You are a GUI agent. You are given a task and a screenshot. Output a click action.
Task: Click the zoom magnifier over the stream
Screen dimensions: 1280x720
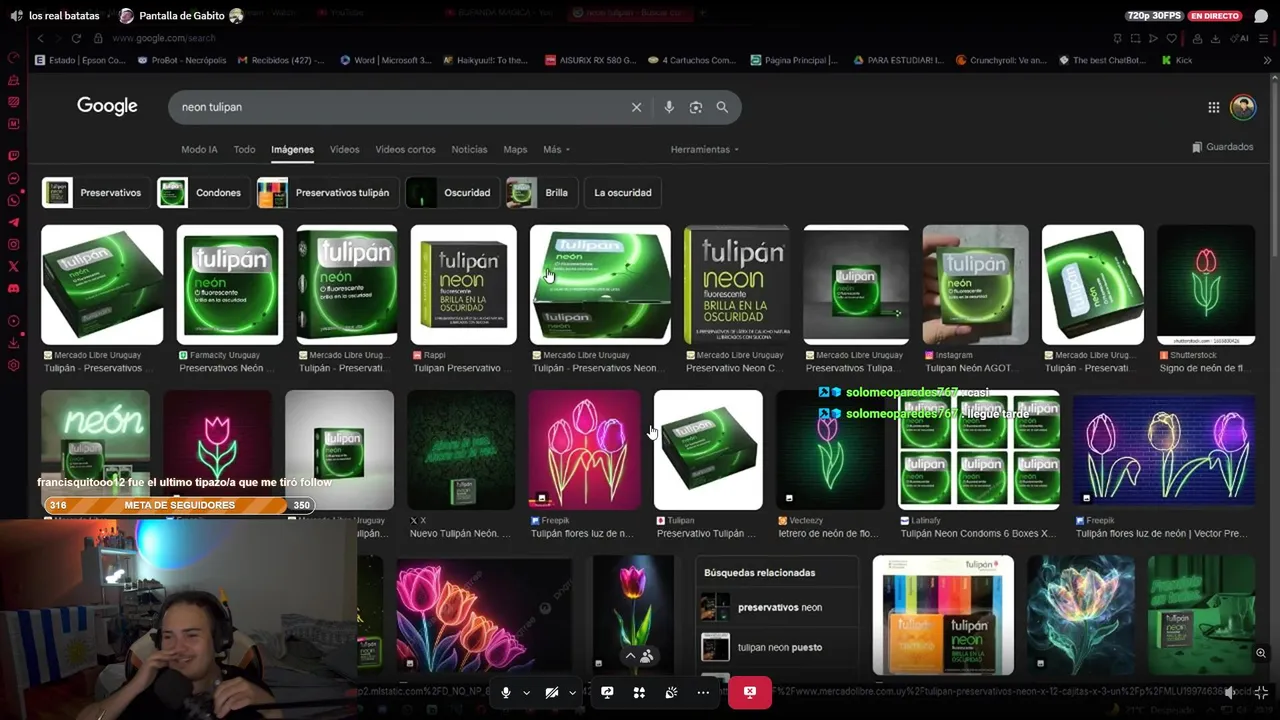coord(1261,653)
